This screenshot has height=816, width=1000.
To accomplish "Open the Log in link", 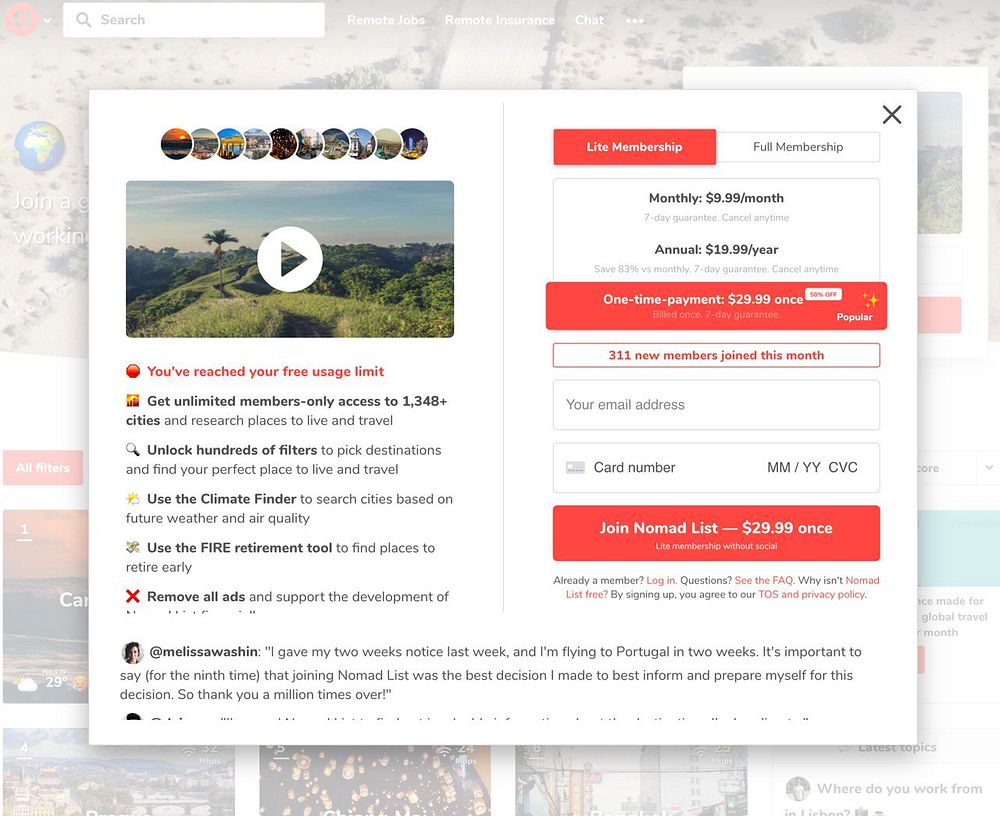I will pyautogui.click(x=661, y=581).
